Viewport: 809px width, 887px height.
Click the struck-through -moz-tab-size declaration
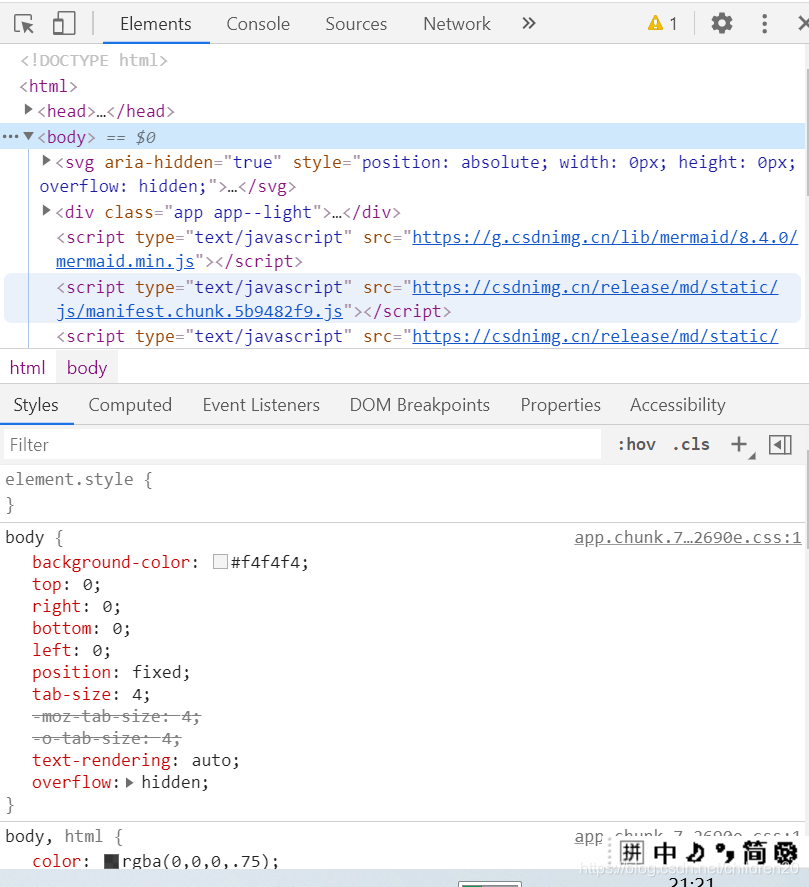pyautogui.click(x=117, y=716)
